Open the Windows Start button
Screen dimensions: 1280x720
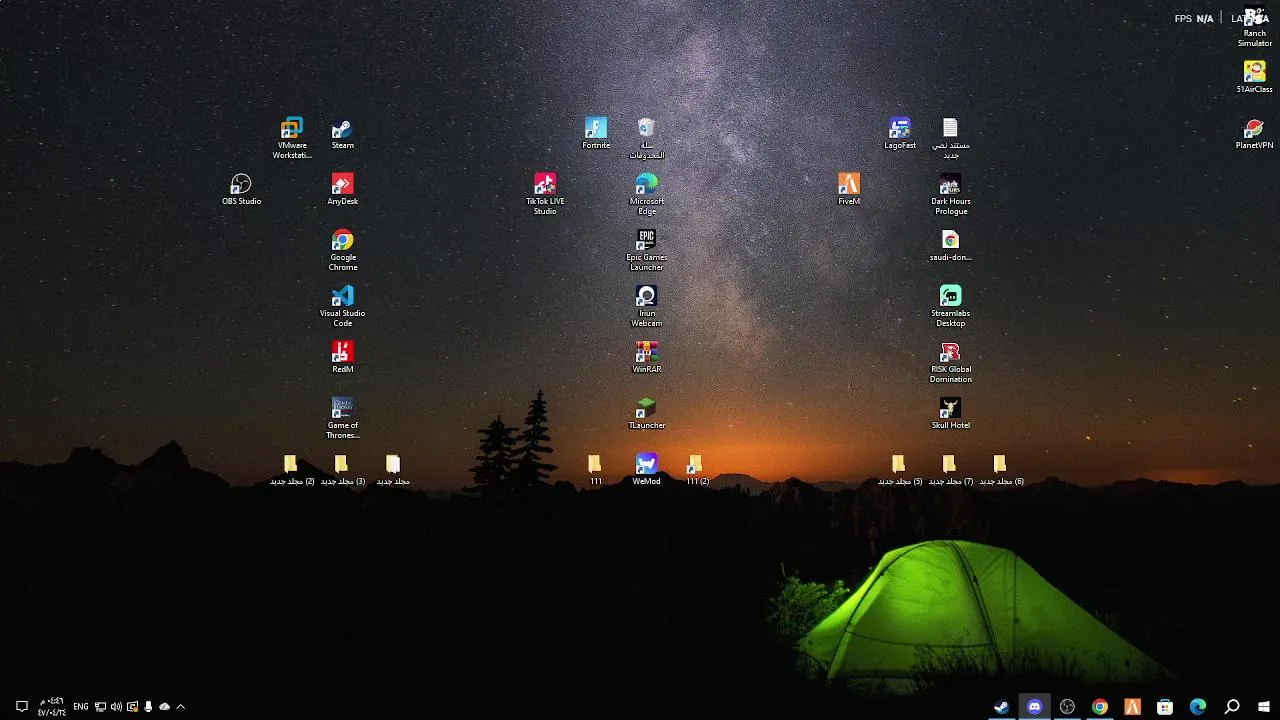(1264, 707)
